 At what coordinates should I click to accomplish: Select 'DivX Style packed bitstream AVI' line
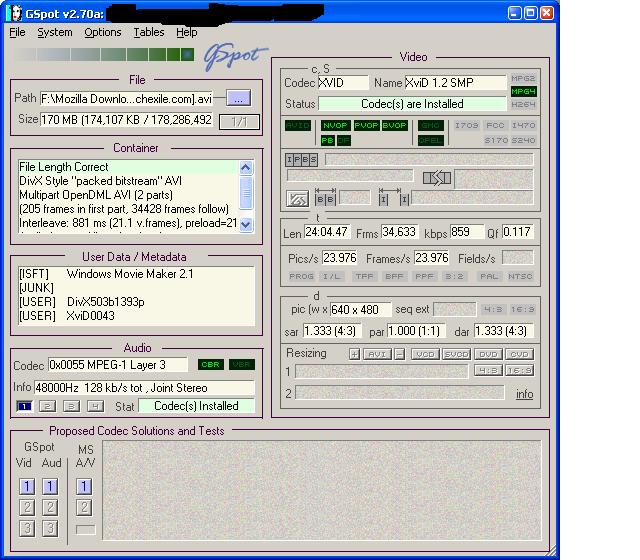pos(128,181)
